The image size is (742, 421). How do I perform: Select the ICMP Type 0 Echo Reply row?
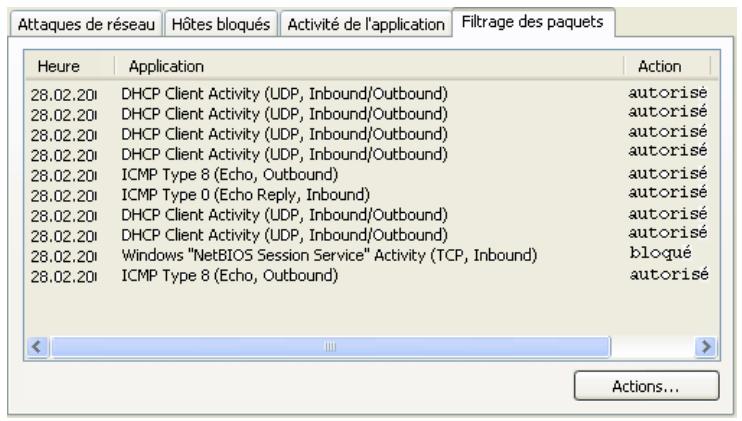(246, 193)
